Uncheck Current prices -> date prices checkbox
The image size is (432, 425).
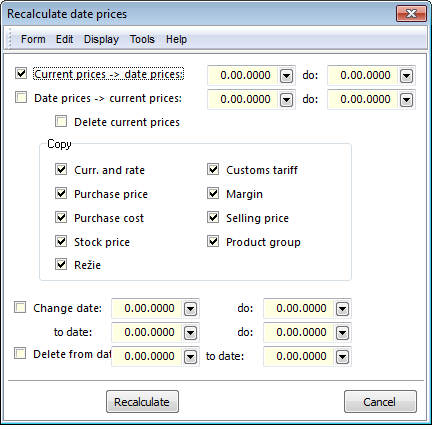21,73
